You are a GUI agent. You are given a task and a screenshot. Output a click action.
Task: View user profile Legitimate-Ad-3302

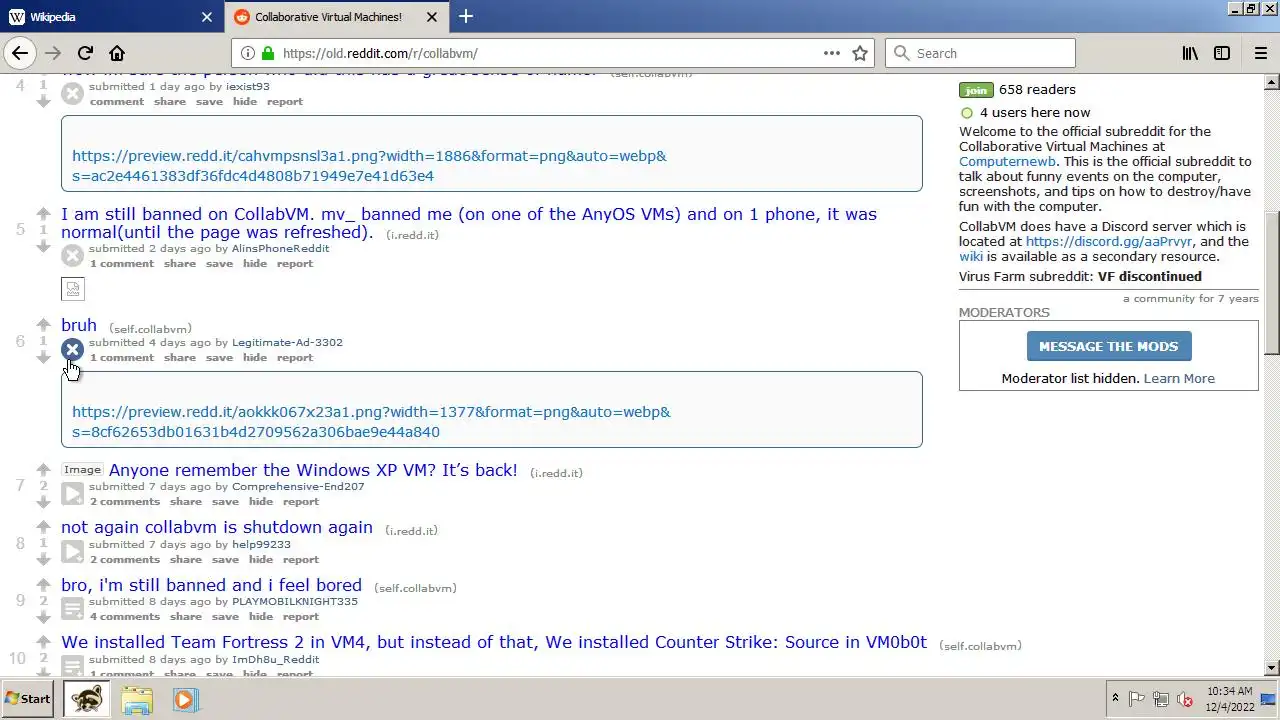click(287, 342)
